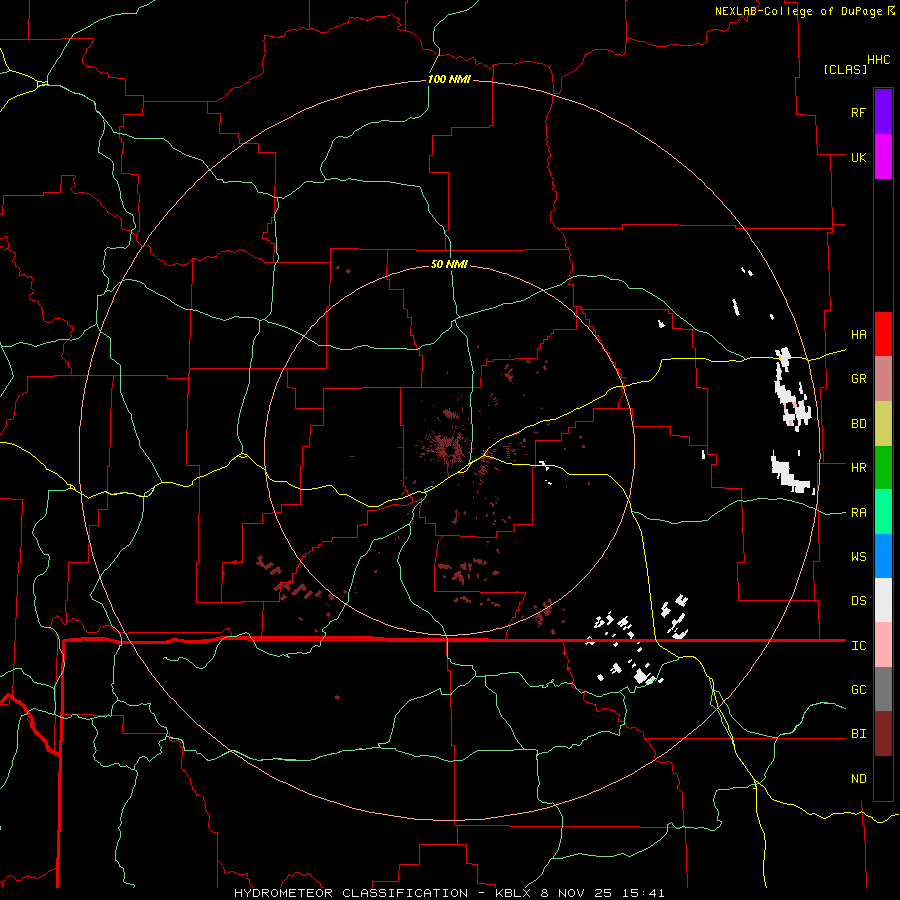Click the 'WS' legend label
The height and width of the screenshot is (900, 900).
(858, 557)
